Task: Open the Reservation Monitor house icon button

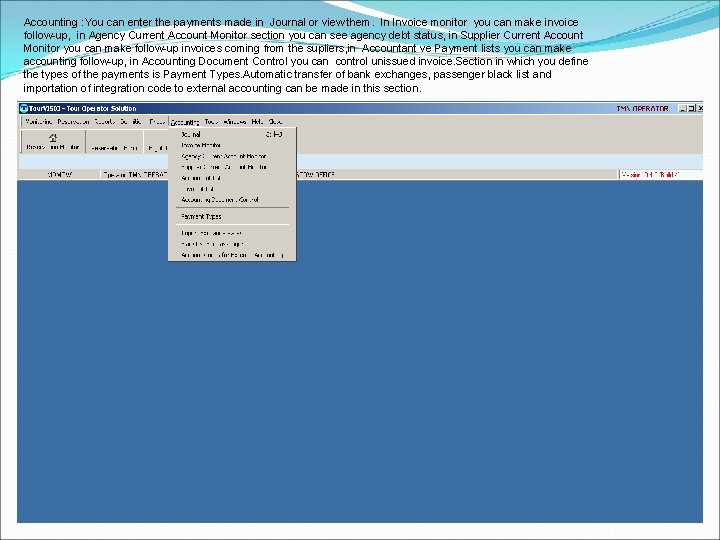Action: (53, 141)
